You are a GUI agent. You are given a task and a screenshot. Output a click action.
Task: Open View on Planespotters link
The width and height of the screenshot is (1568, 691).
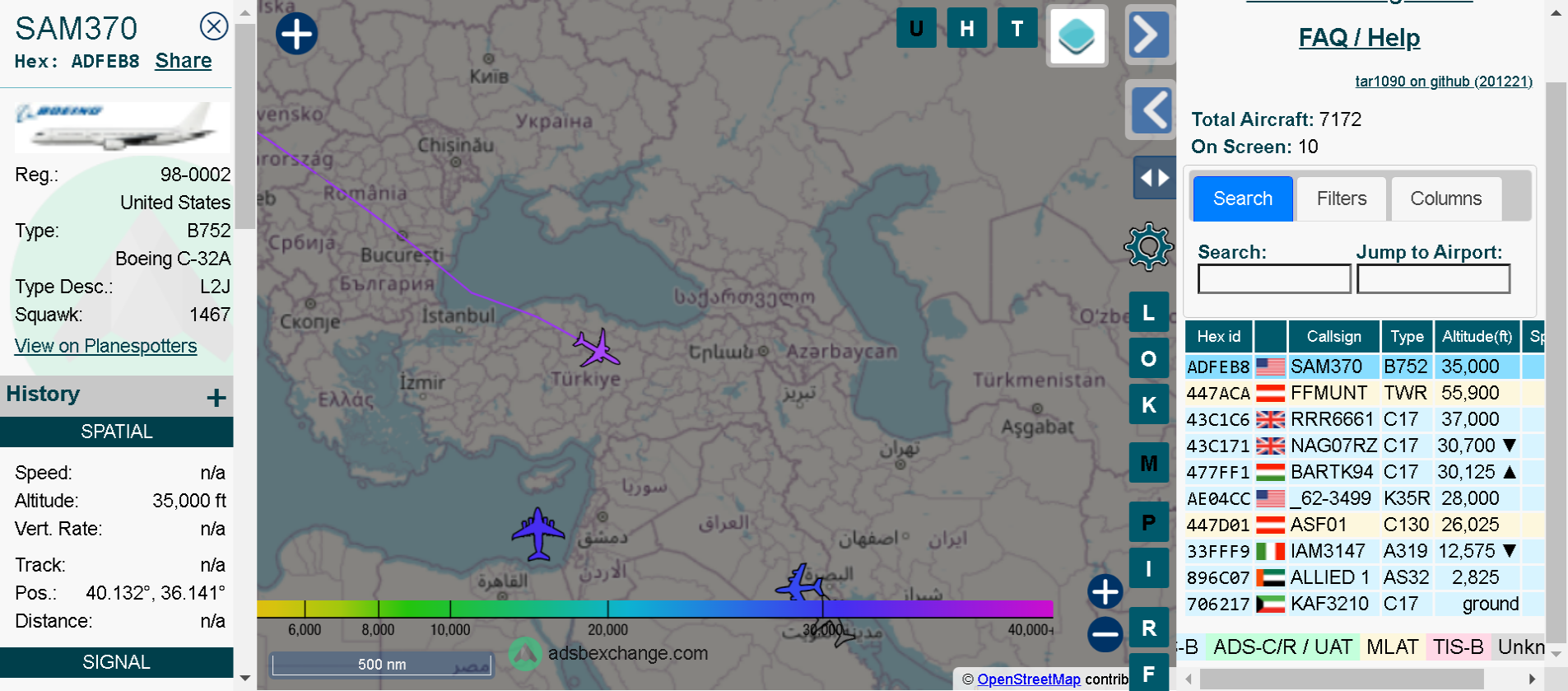[x=106, y=346]
